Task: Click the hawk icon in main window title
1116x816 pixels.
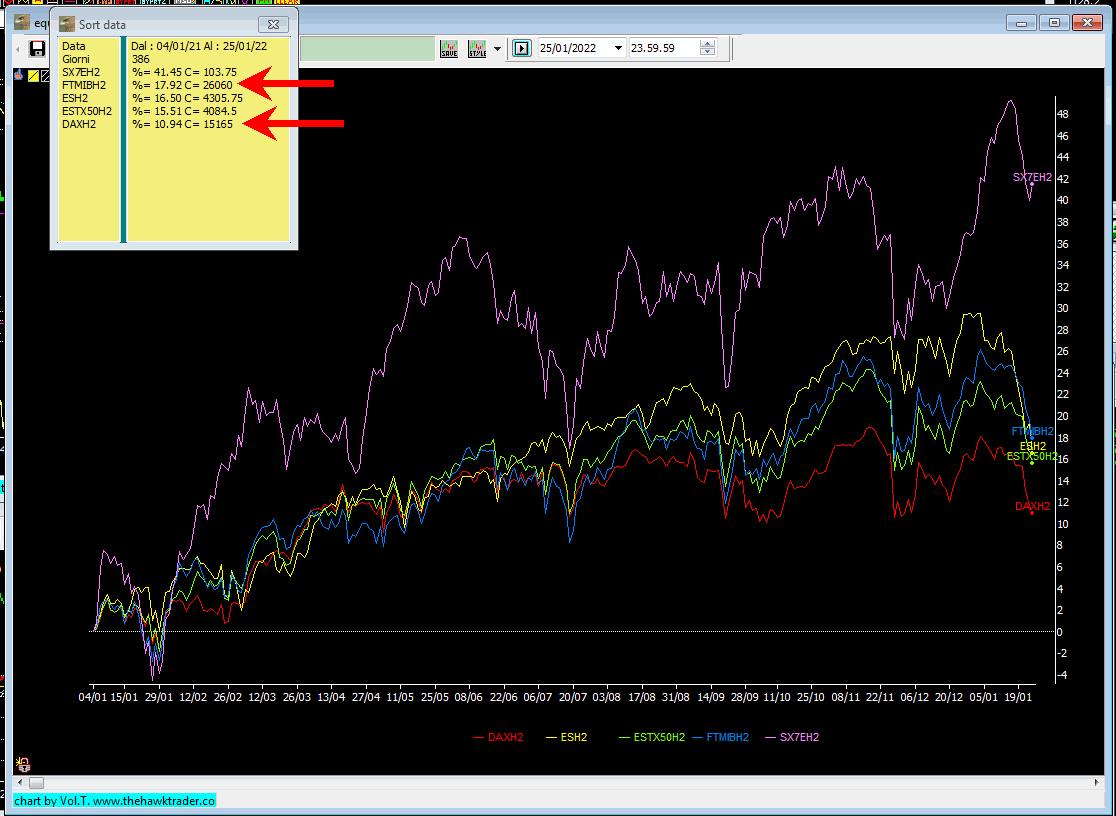Action: coord(22,23)
